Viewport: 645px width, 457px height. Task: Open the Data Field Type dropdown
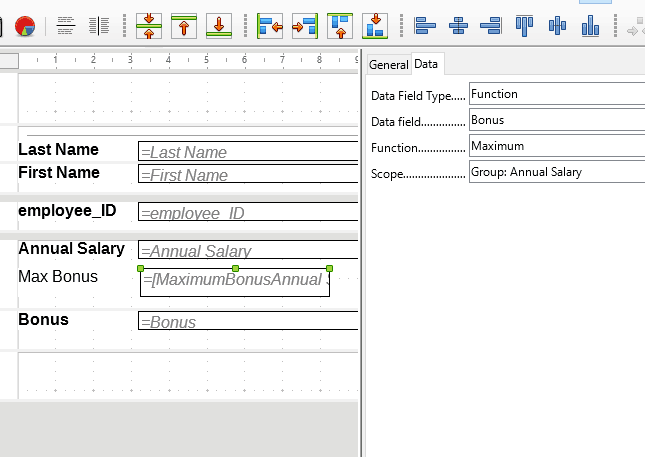click(x=557, y=94)
